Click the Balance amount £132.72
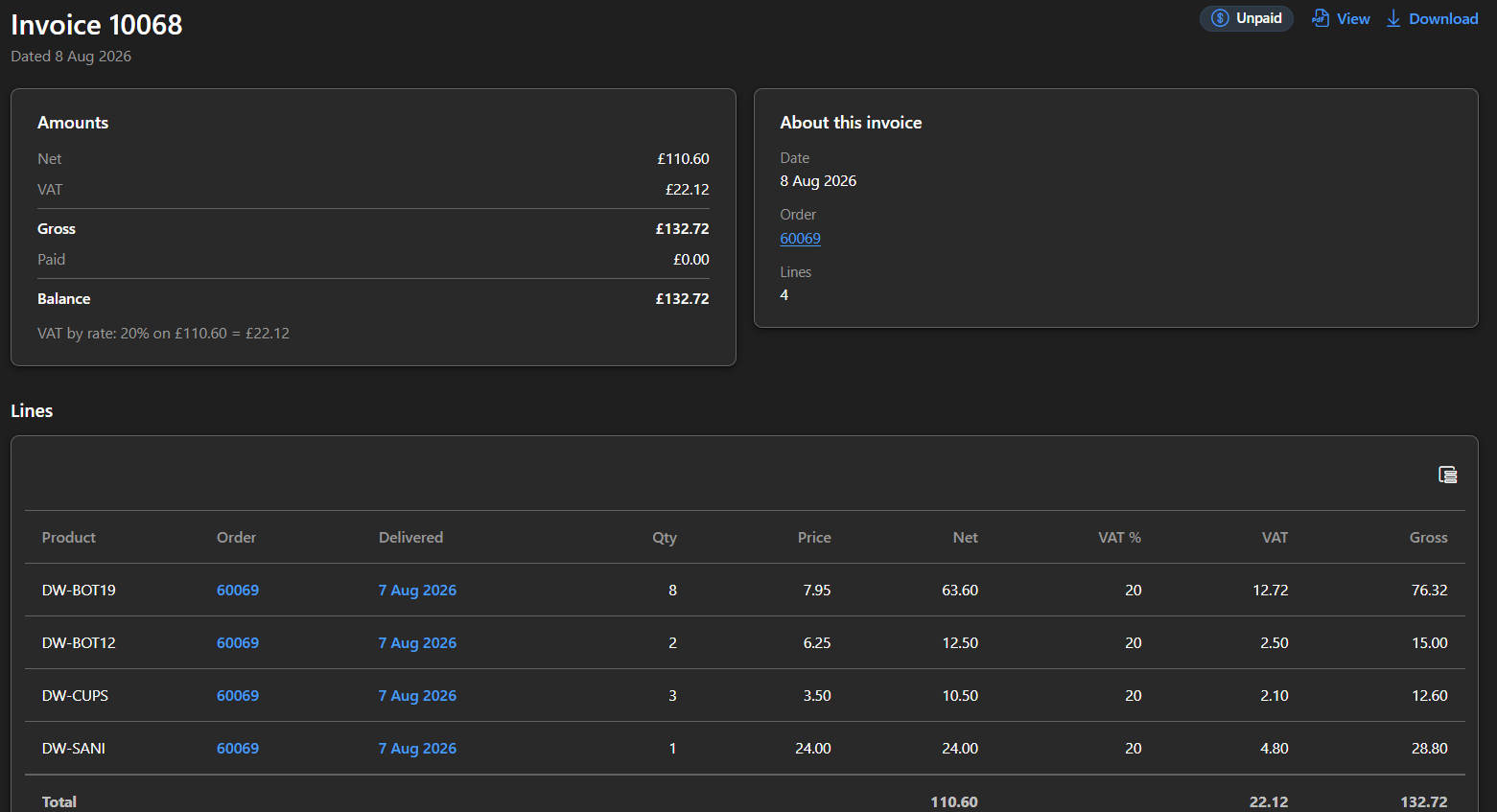 pos(682,298)
